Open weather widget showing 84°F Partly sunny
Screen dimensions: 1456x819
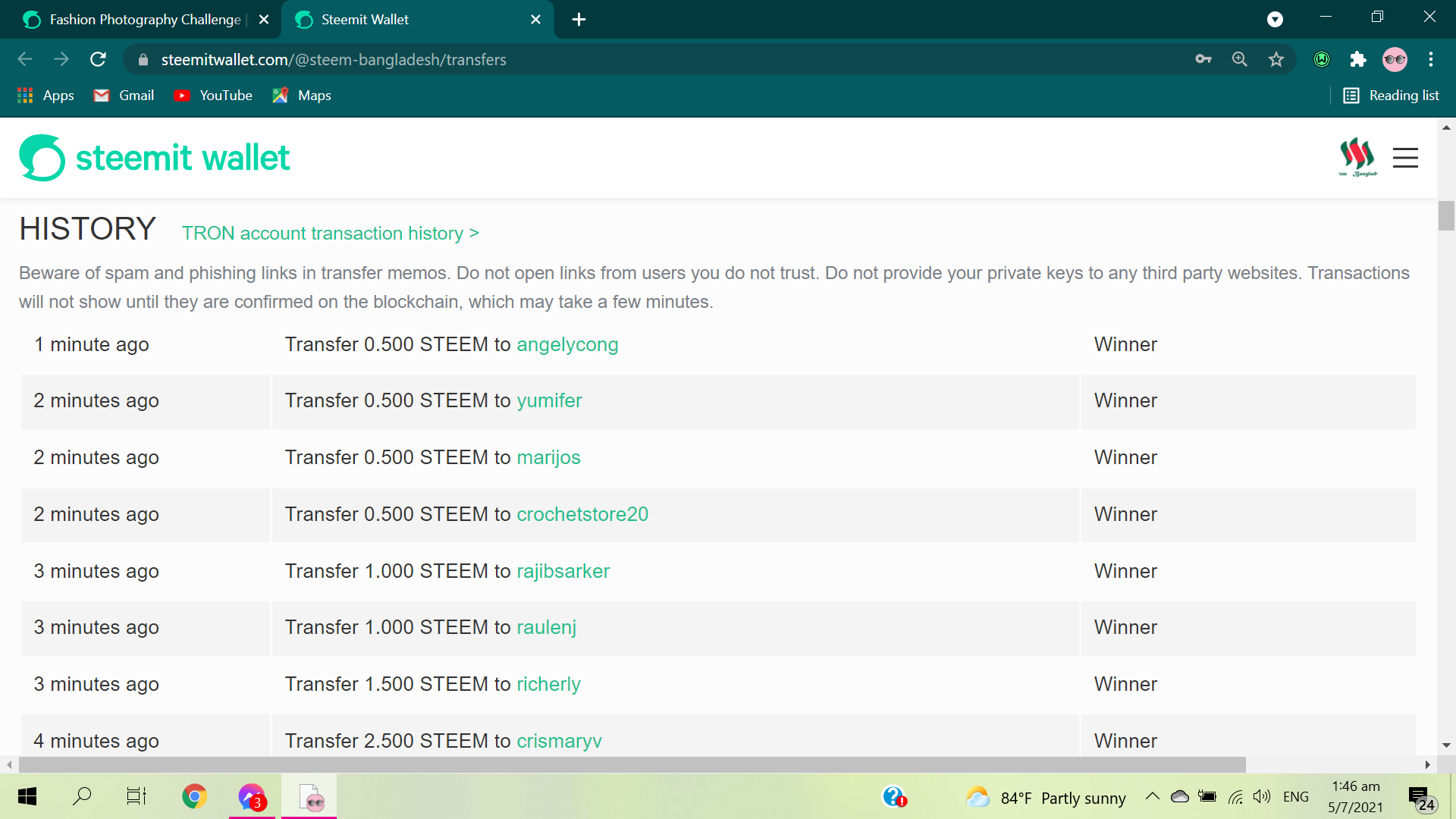coord(1046,798)
